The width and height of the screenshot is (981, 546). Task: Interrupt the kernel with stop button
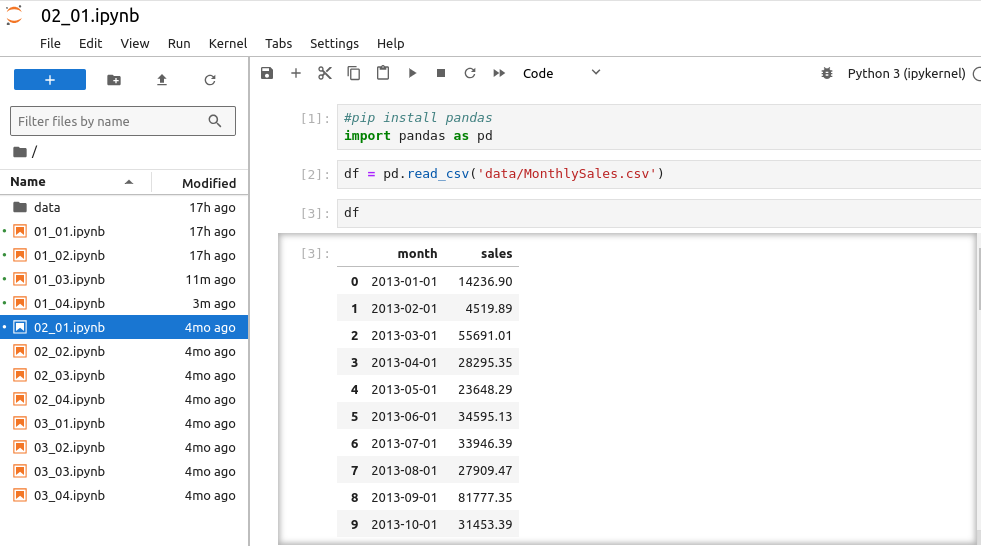click(x=441, y=73)
